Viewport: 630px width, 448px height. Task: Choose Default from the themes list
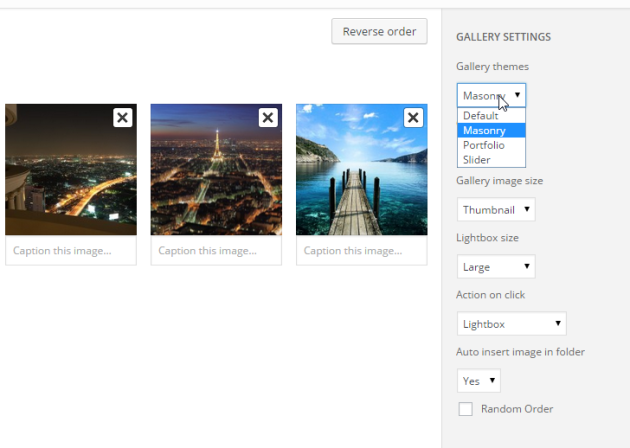tap(491, 116)
